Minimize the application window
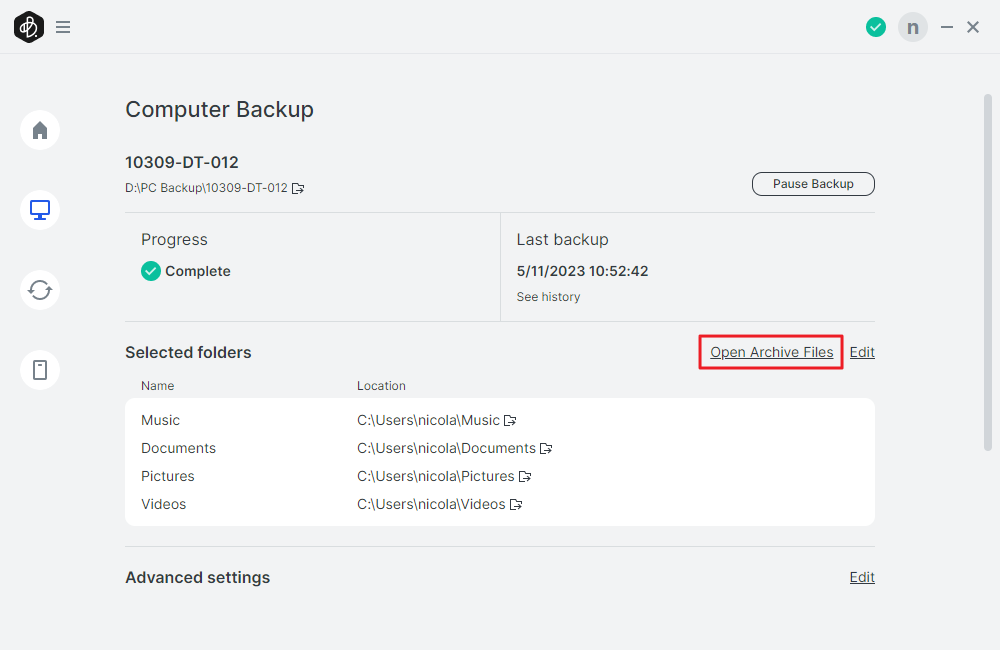The width and height of the screenshot is (1000, 650). [x=947, y=27]
